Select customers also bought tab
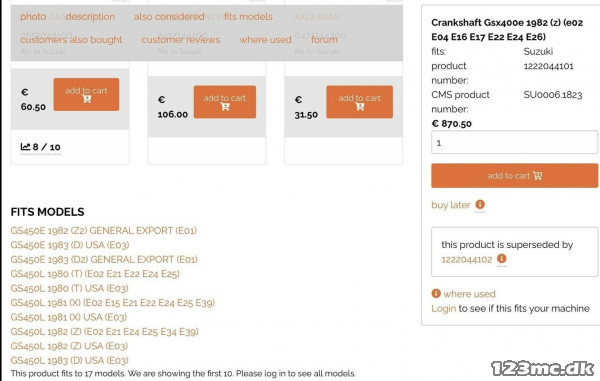The height and width of the screenshot is (381, 600). (71, 40)
